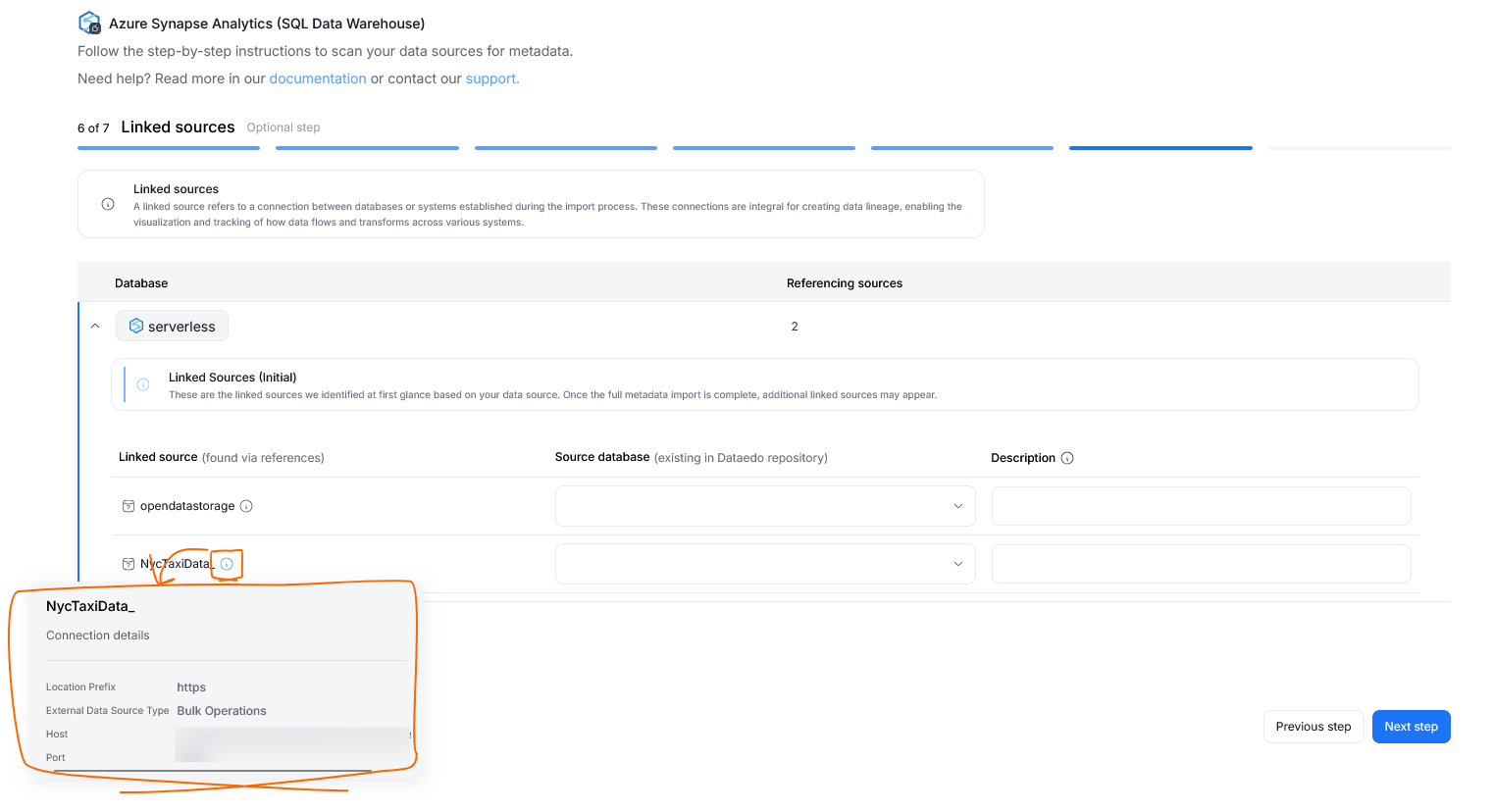
Task: Click info icon in Linked sources banner
Action: [x=108, y=204]
